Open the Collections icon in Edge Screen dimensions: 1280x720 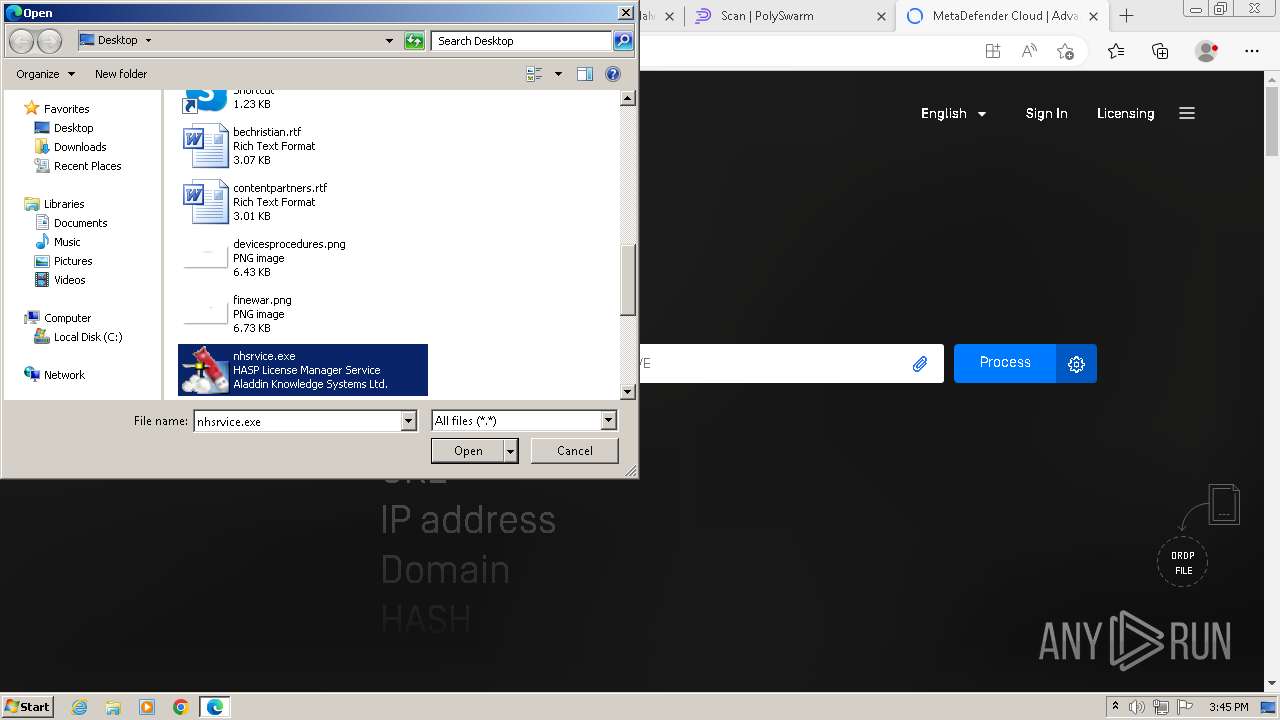1160,51
